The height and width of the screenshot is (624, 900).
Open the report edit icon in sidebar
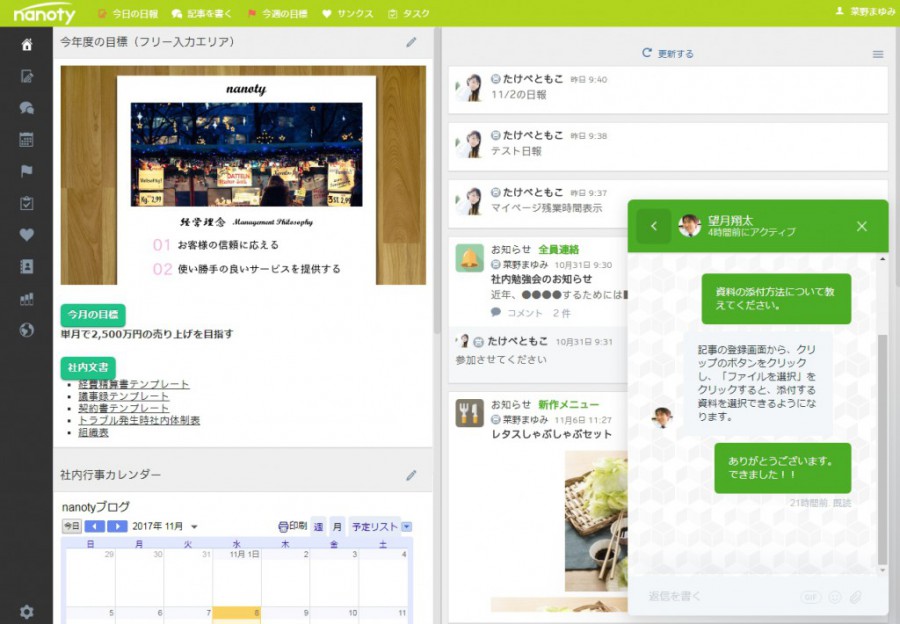(x=26, y=76)
